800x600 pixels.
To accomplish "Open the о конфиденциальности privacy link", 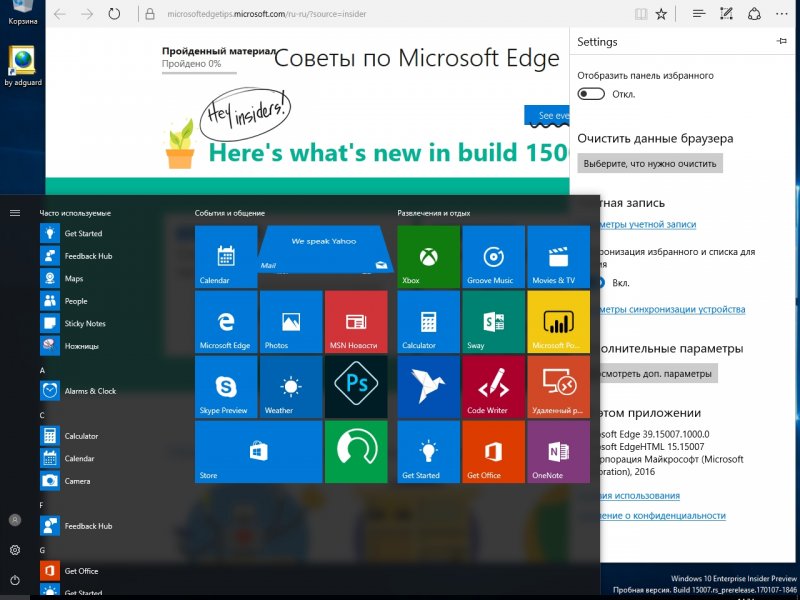I will [663, 516].
